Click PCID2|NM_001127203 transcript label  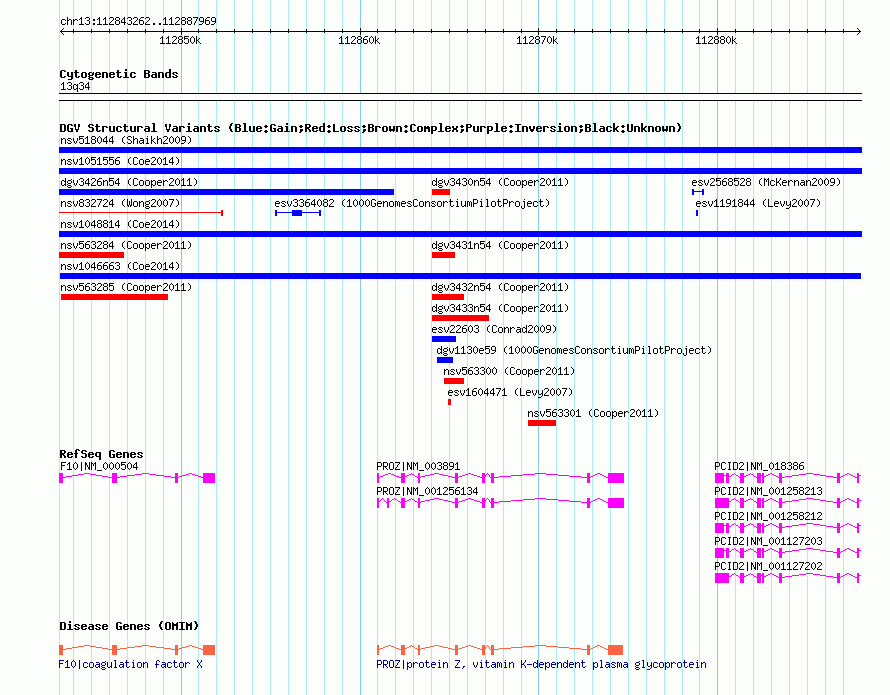click(769, 541)
